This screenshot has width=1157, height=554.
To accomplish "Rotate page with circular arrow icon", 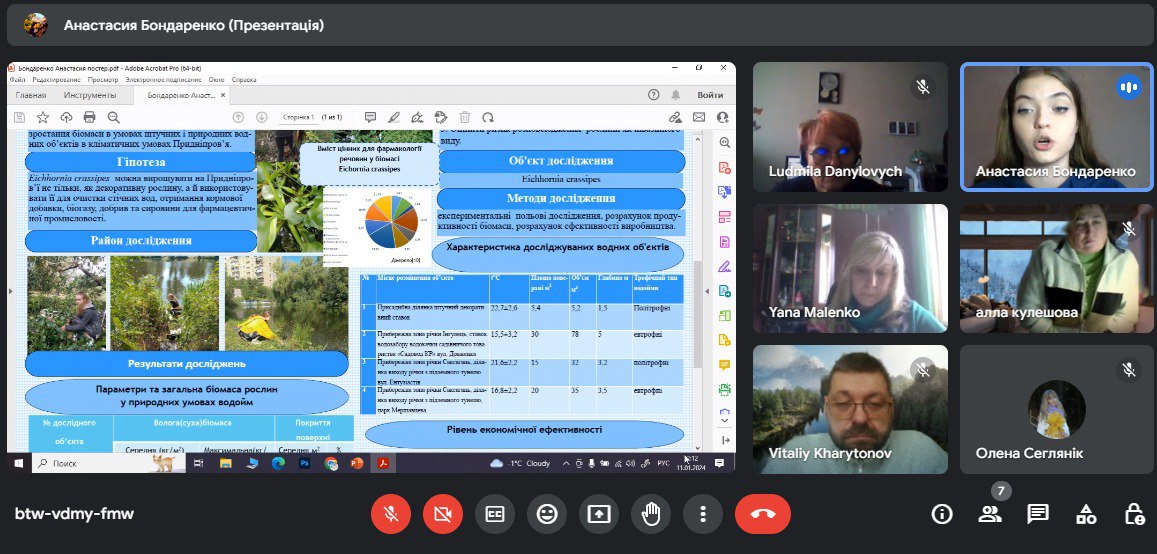I will tap(488, 117).
